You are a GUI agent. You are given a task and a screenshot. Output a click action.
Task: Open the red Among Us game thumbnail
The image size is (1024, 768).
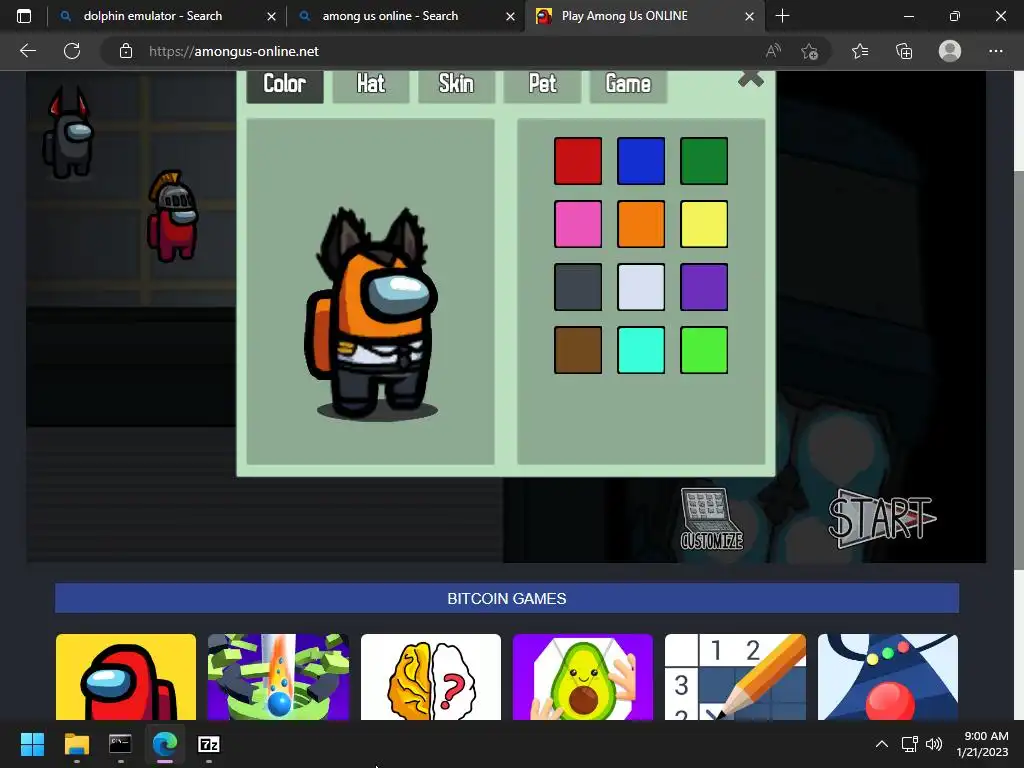click(126, 677)
